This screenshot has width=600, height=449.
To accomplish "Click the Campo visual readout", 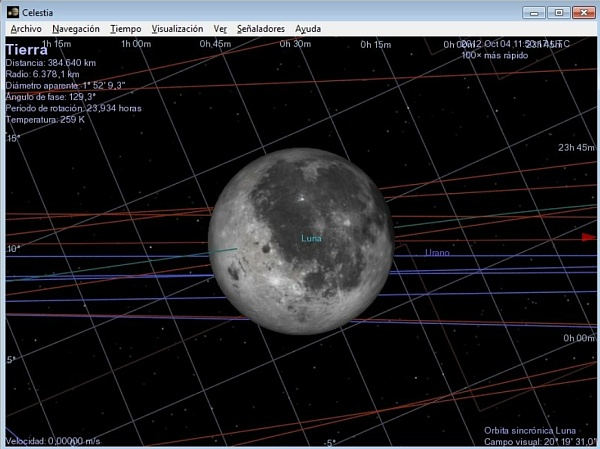I will point(539,440).
